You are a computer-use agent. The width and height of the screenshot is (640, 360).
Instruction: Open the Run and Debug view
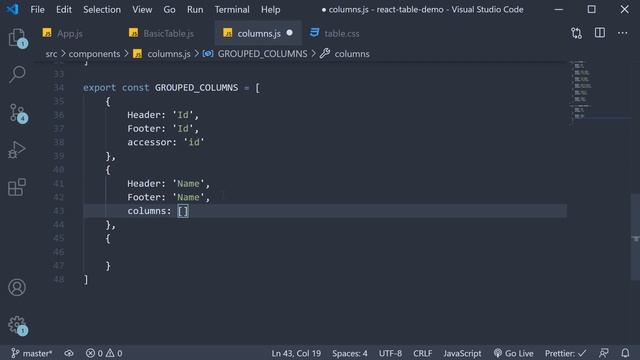coord(17,150)
